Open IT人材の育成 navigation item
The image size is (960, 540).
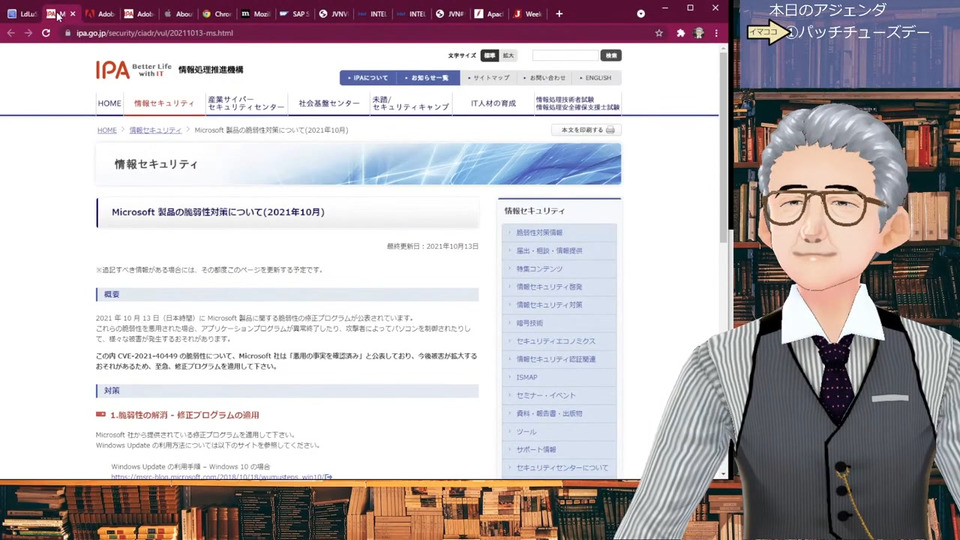[x=493, y=103]
